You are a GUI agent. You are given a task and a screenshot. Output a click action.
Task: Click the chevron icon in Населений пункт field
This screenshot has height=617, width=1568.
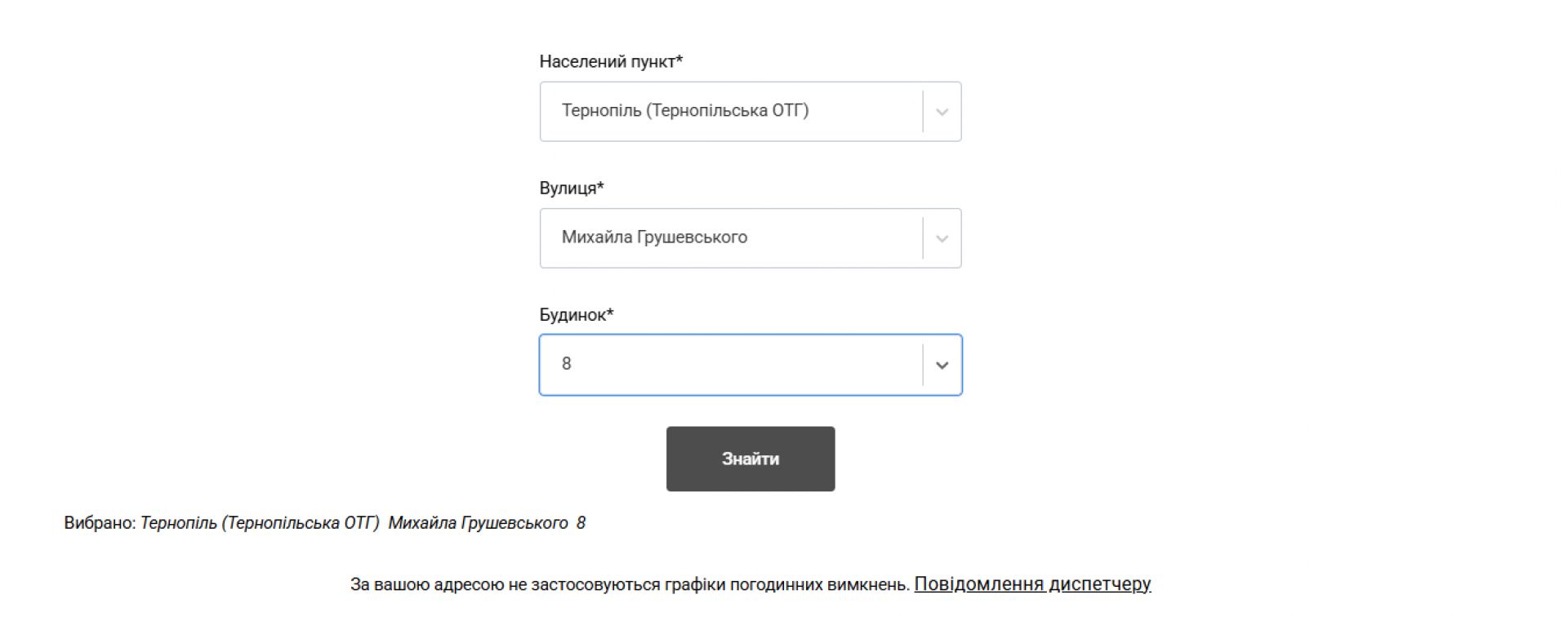tap(942, 112)
